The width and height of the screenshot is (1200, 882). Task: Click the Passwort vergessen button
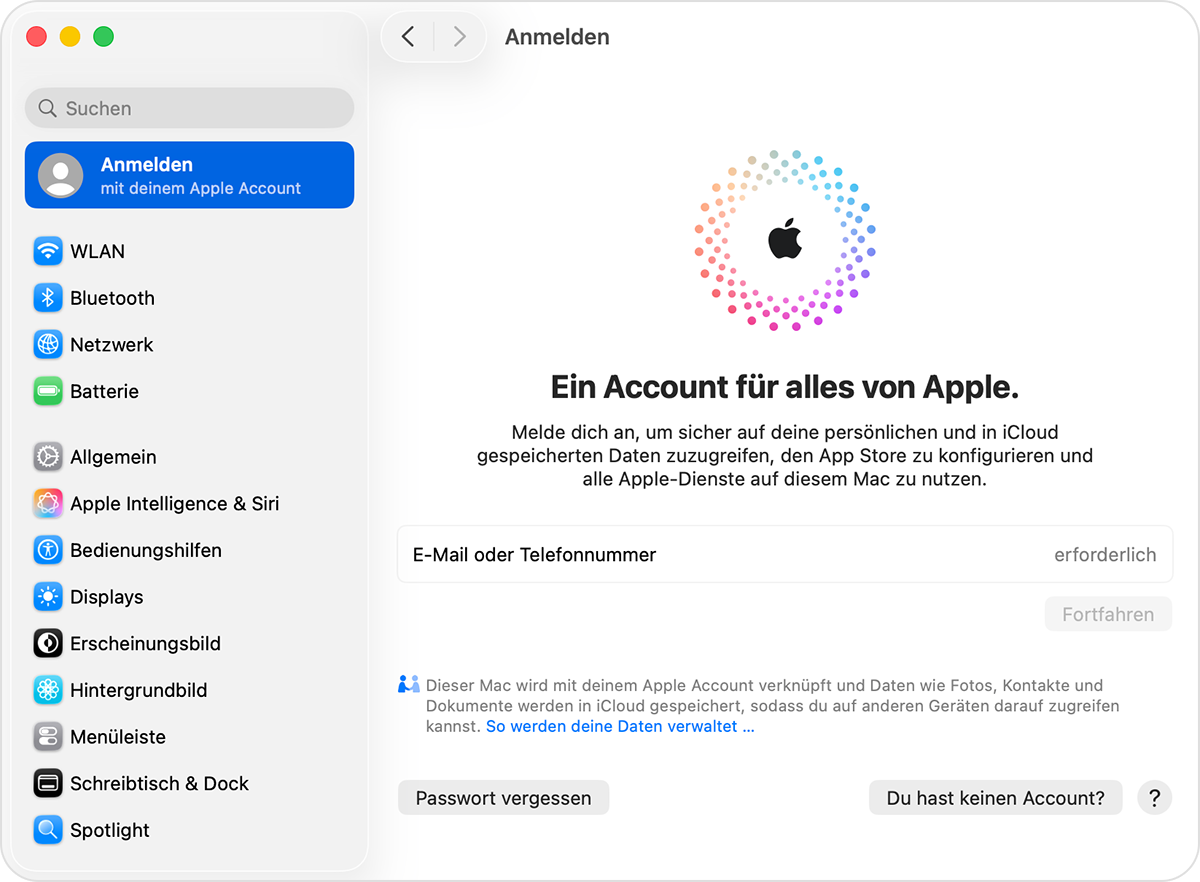coord(504,798)
